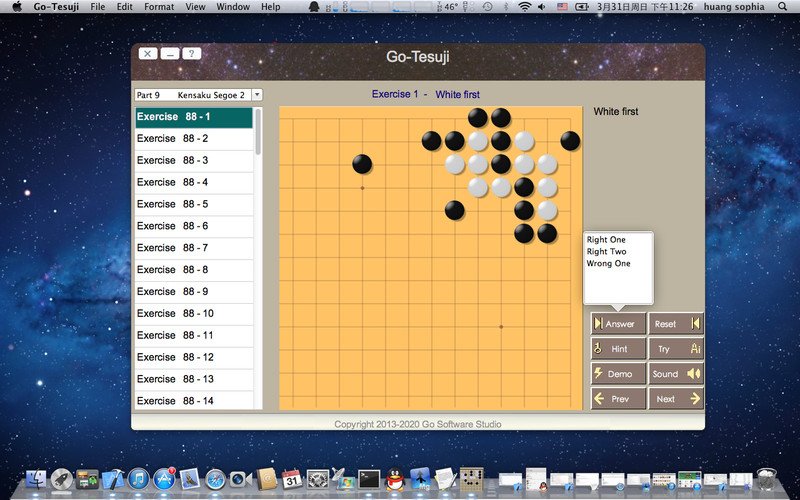
Task: Open Time Machine menu bar icon
Action: [x=488, y=7]
